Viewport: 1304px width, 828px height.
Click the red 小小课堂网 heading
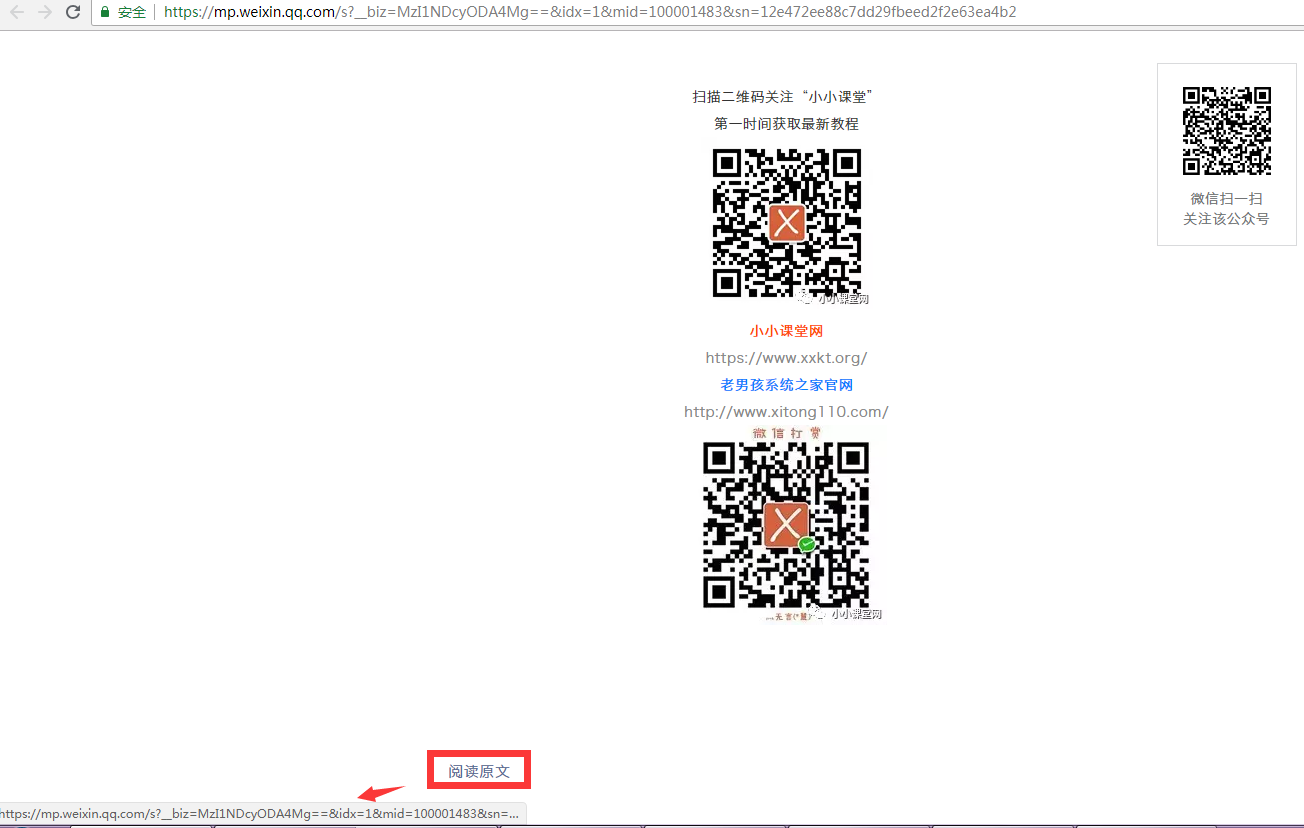coord(786,331)
